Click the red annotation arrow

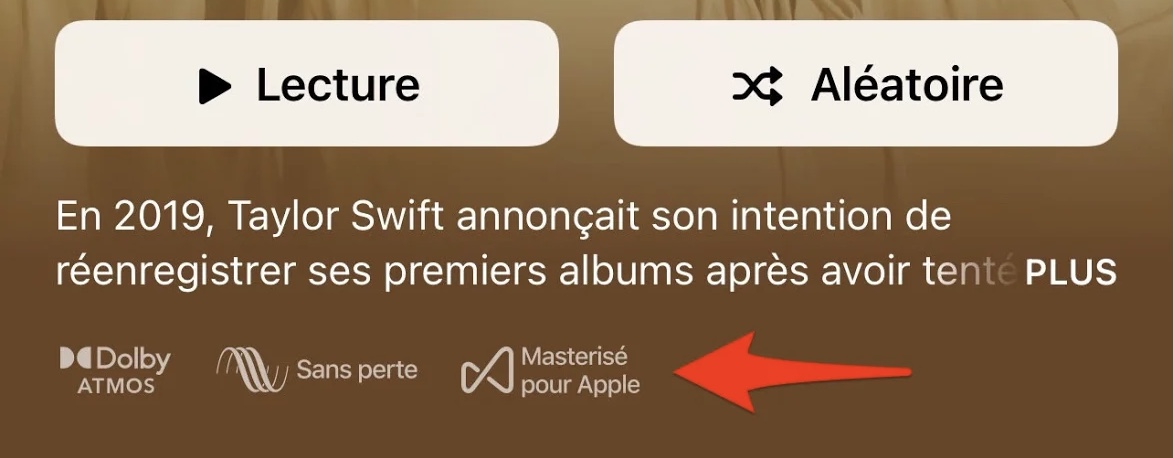(x=792, y=372)
